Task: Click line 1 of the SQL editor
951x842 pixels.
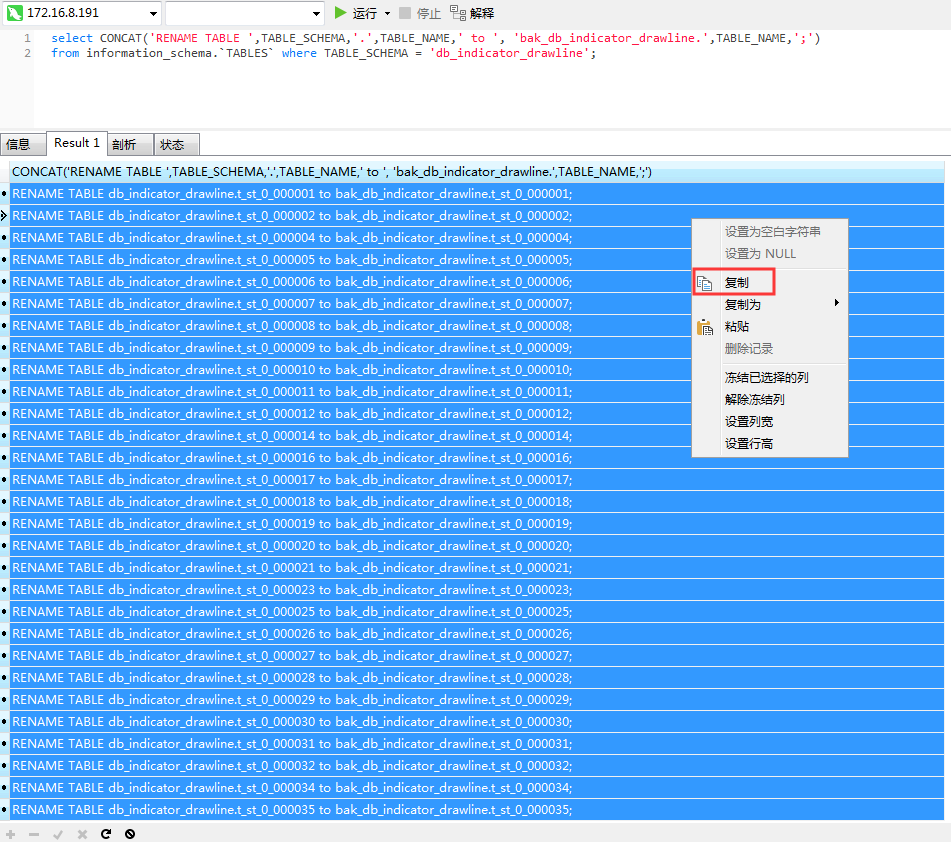Action: (435, 38)
